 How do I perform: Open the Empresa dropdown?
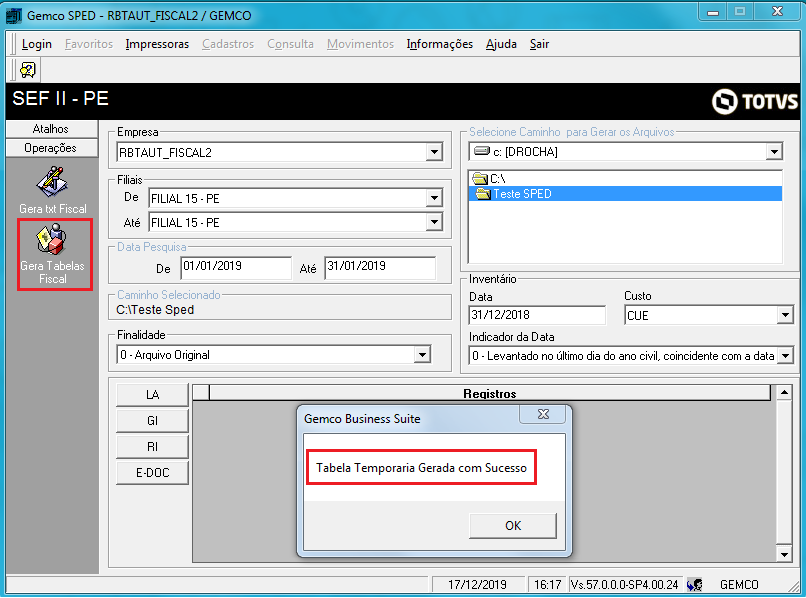click(x=434, y=152)
